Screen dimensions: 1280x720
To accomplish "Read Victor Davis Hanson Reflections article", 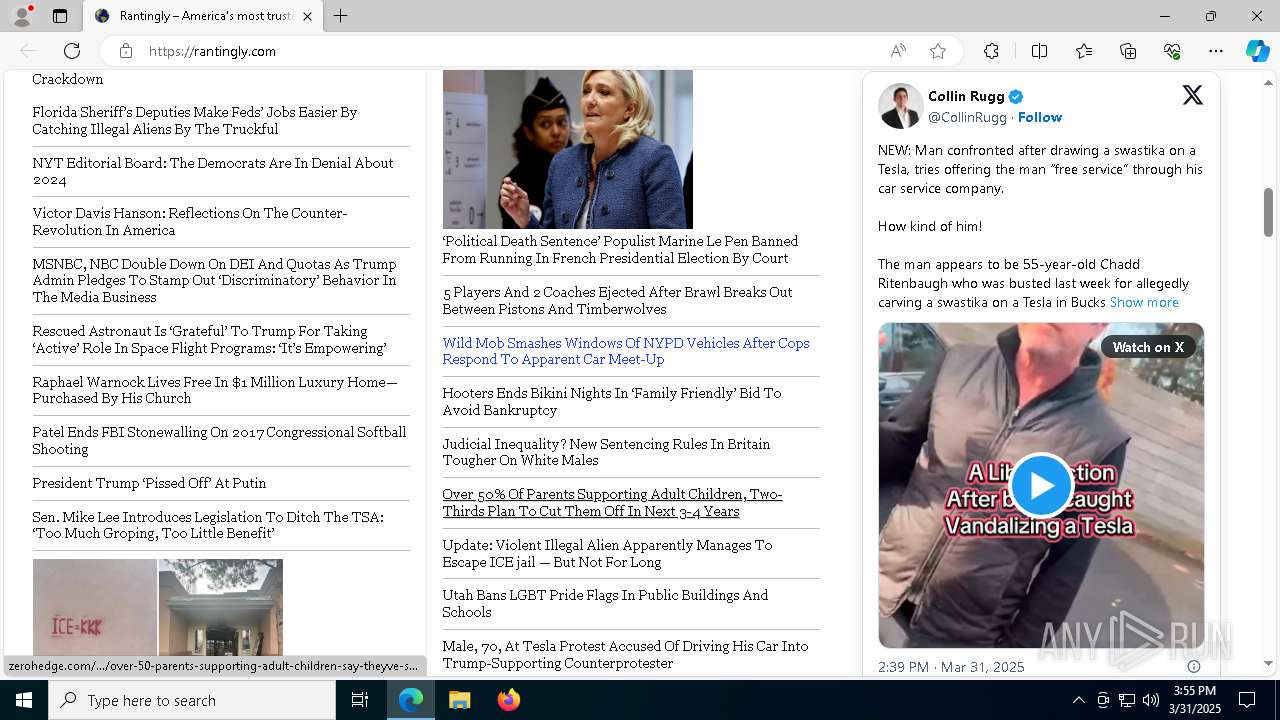I will 190,221.
